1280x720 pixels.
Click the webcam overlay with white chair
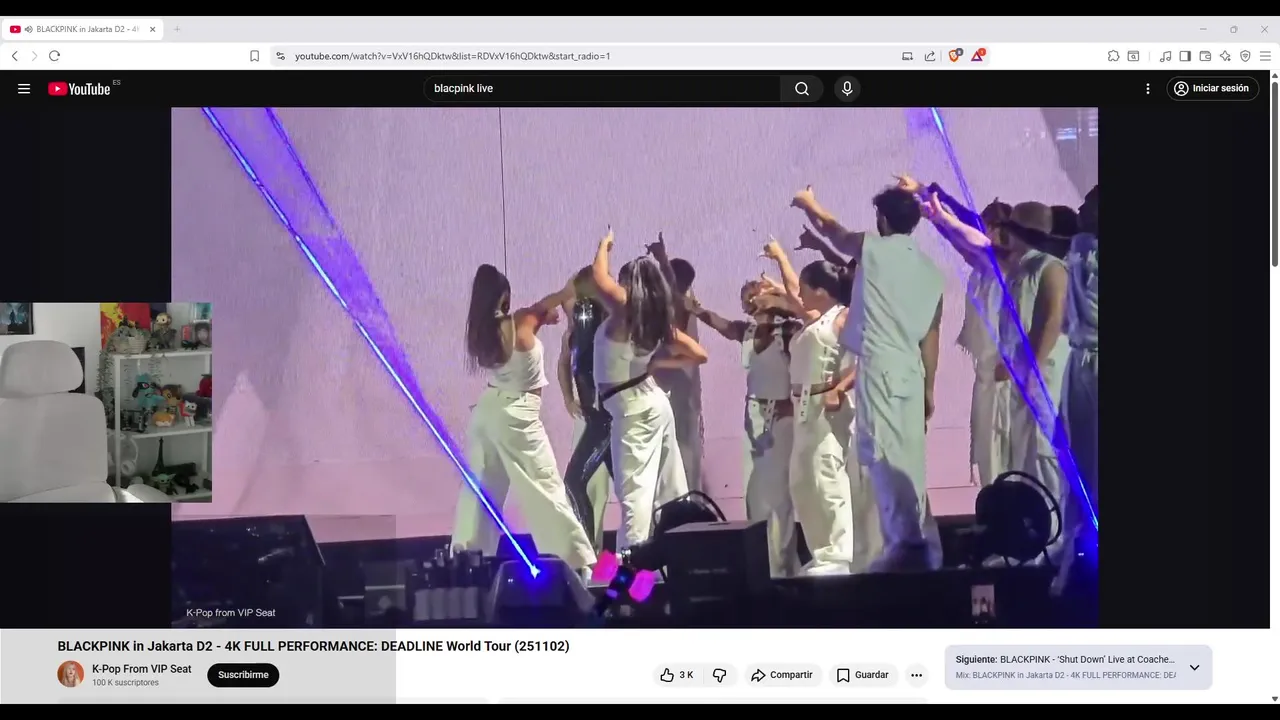pyautogui.click(x=105, y=402)
